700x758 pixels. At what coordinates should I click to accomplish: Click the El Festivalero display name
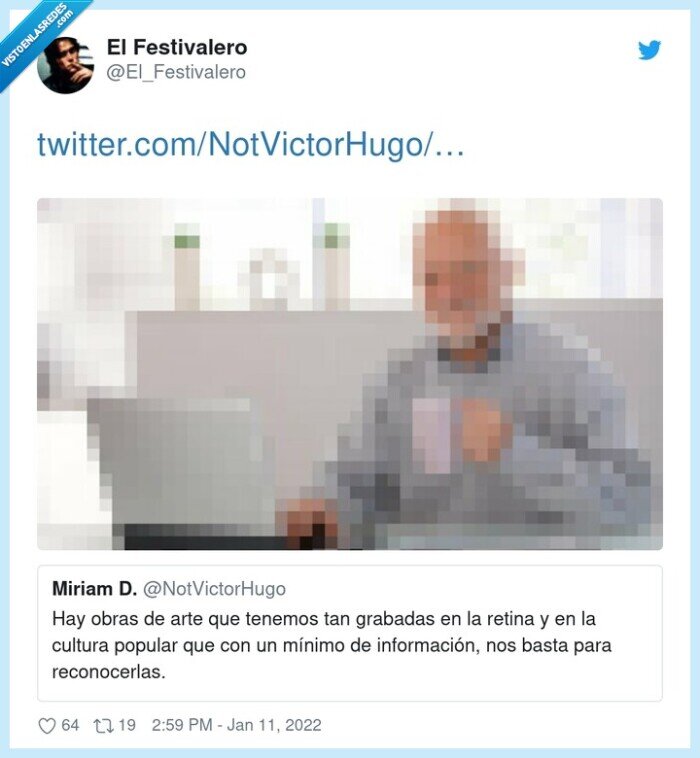click(x=177, y=47)
